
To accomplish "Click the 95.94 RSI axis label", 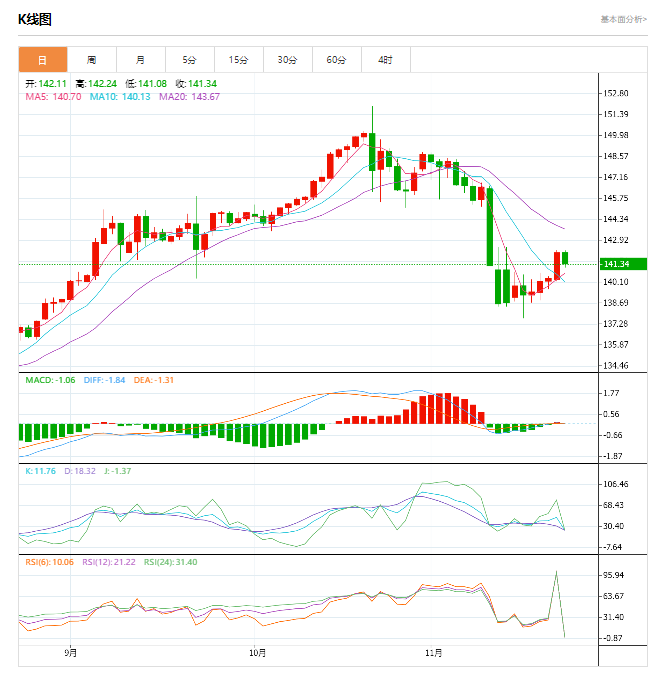I will tap(614, 576).
